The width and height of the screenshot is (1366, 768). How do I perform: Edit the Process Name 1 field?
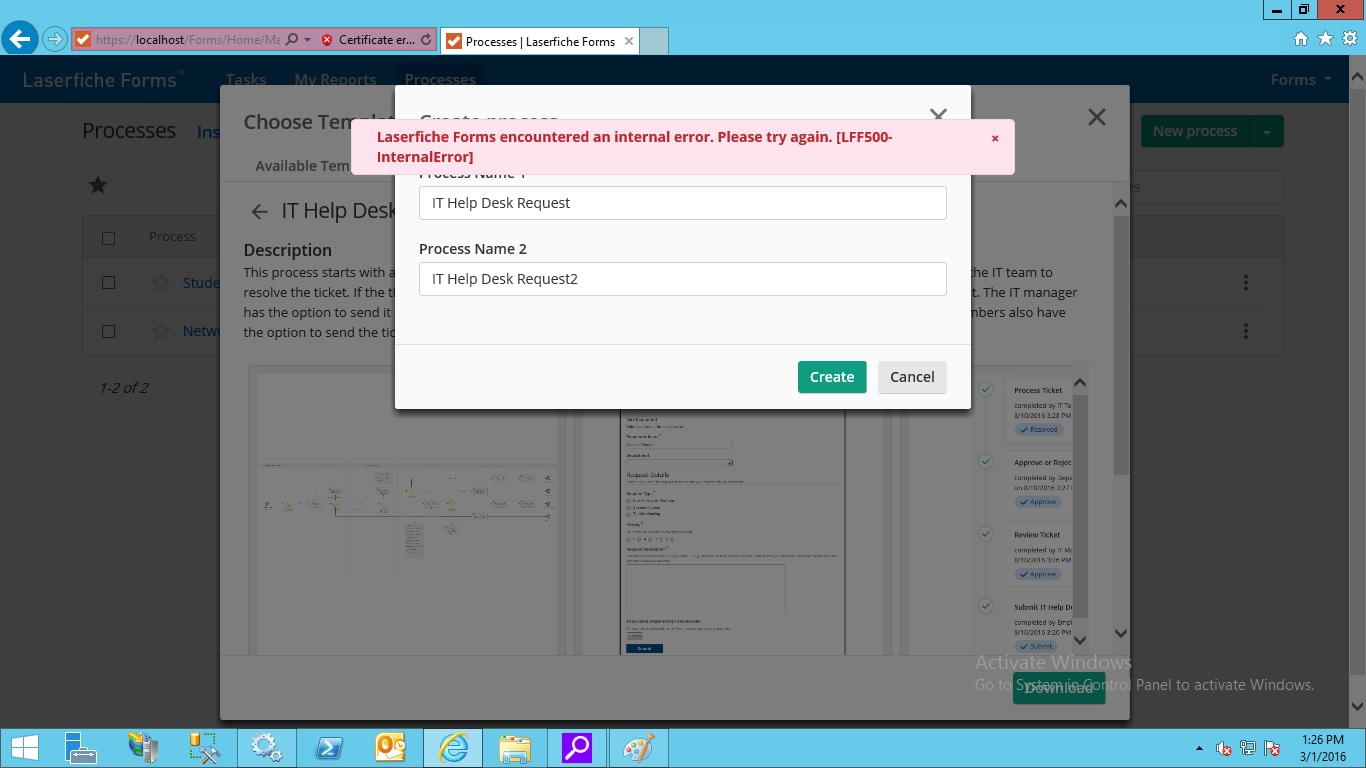[683, 203]
